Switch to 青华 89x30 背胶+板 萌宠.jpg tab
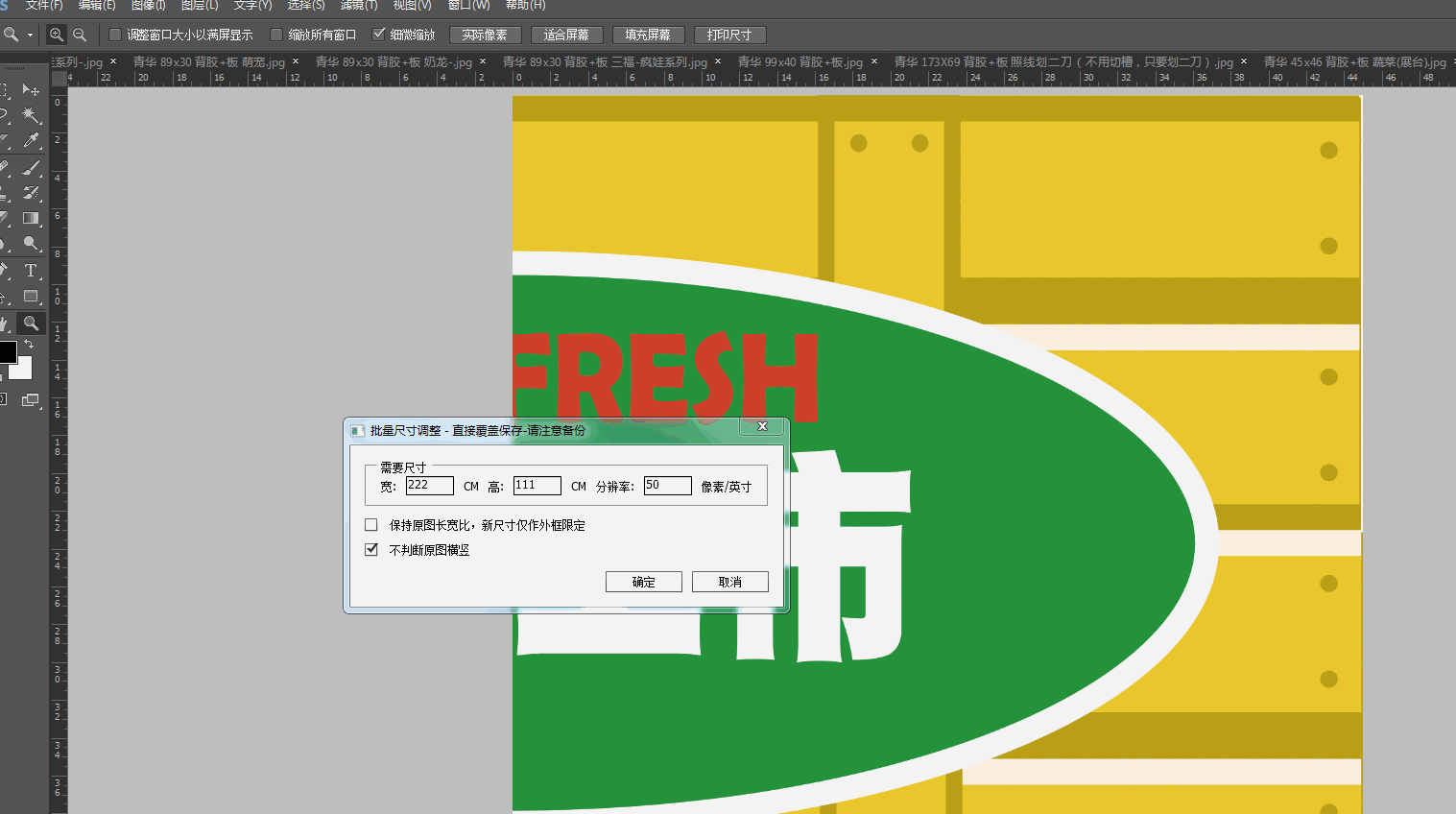 (x=208, y=61)
